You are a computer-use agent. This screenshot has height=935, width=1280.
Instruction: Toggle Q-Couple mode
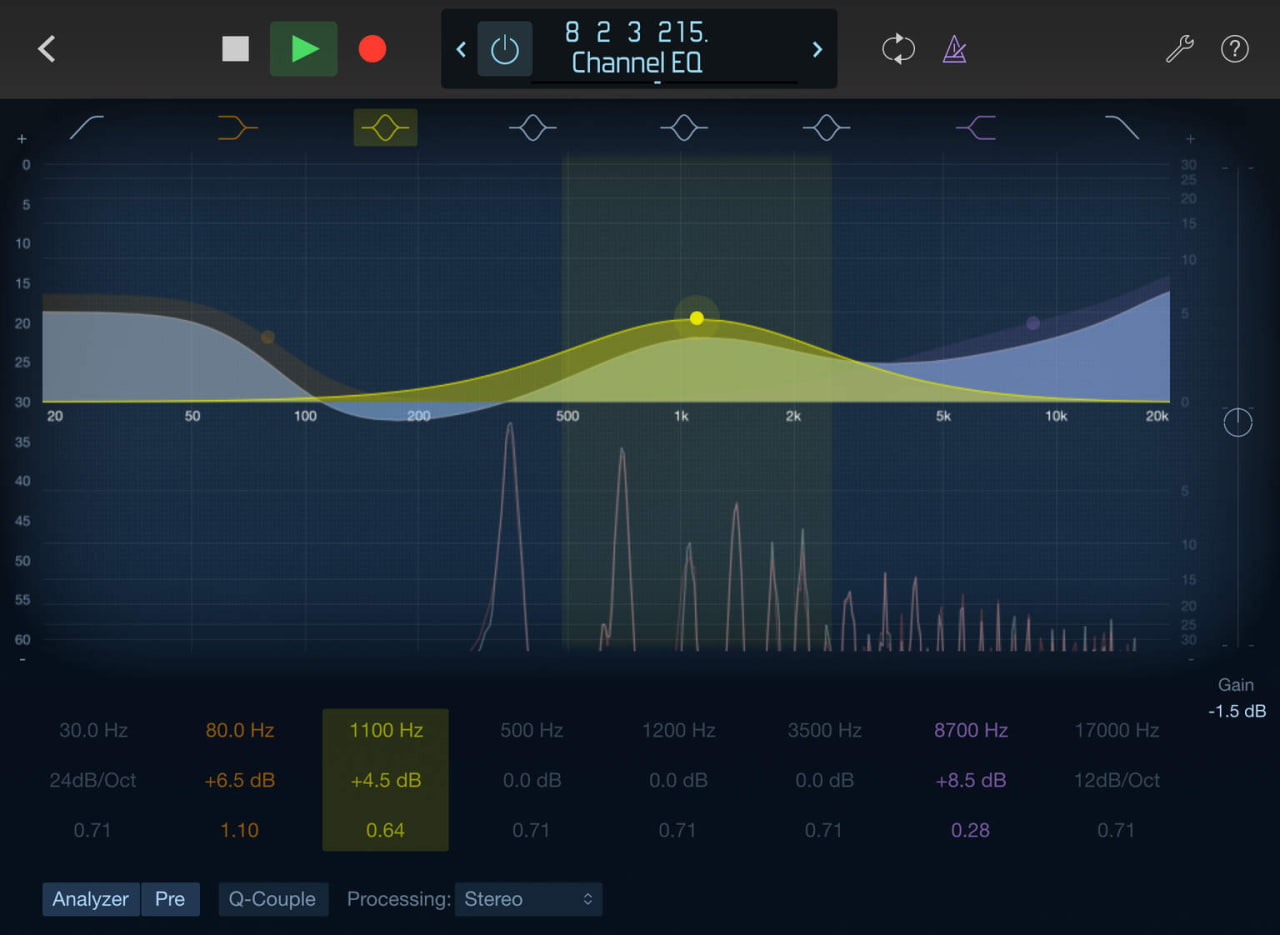point(273,899)
